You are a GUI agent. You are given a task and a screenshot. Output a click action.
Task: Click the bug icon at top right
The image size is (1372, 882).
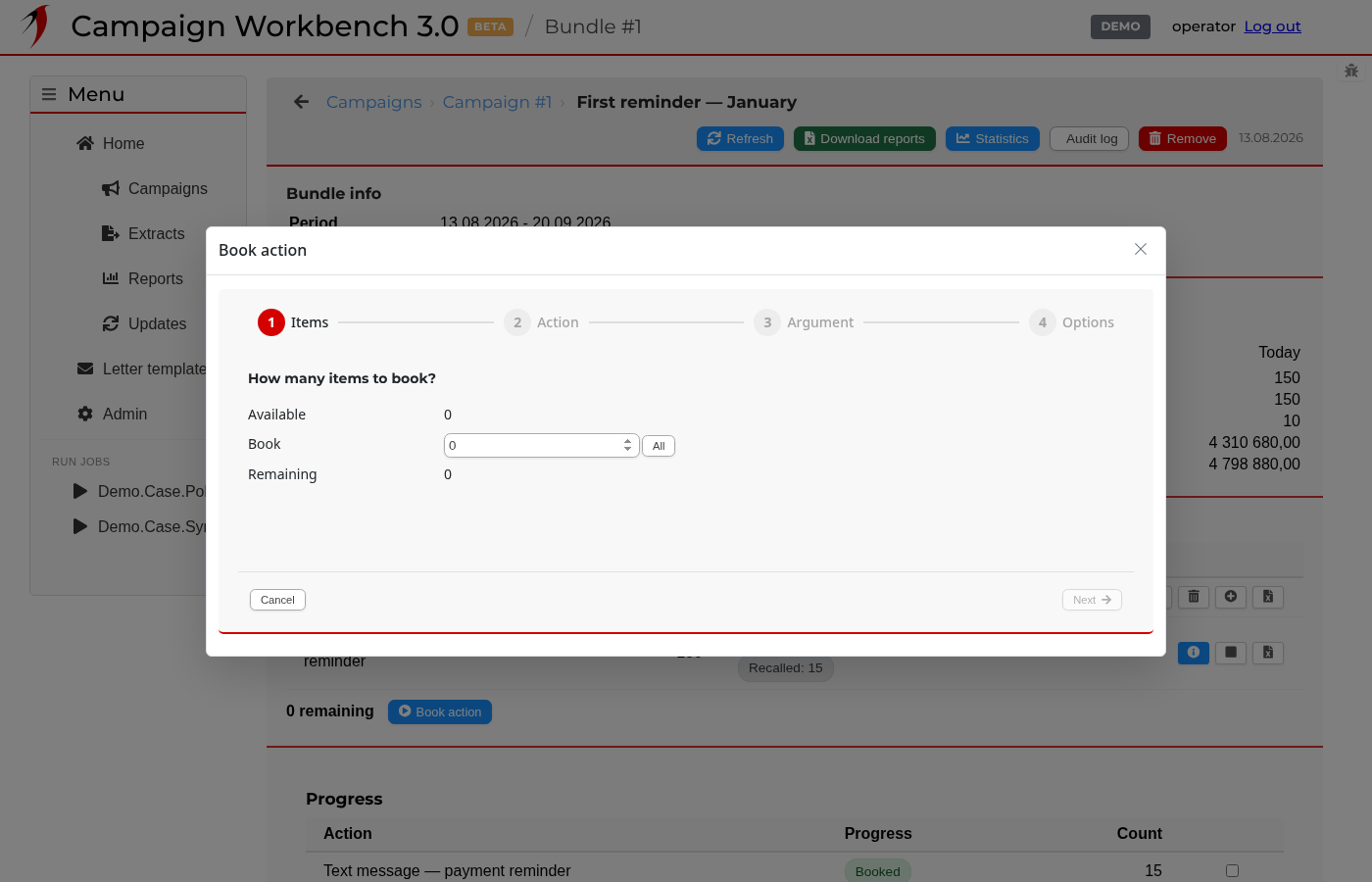(1351, 71)
